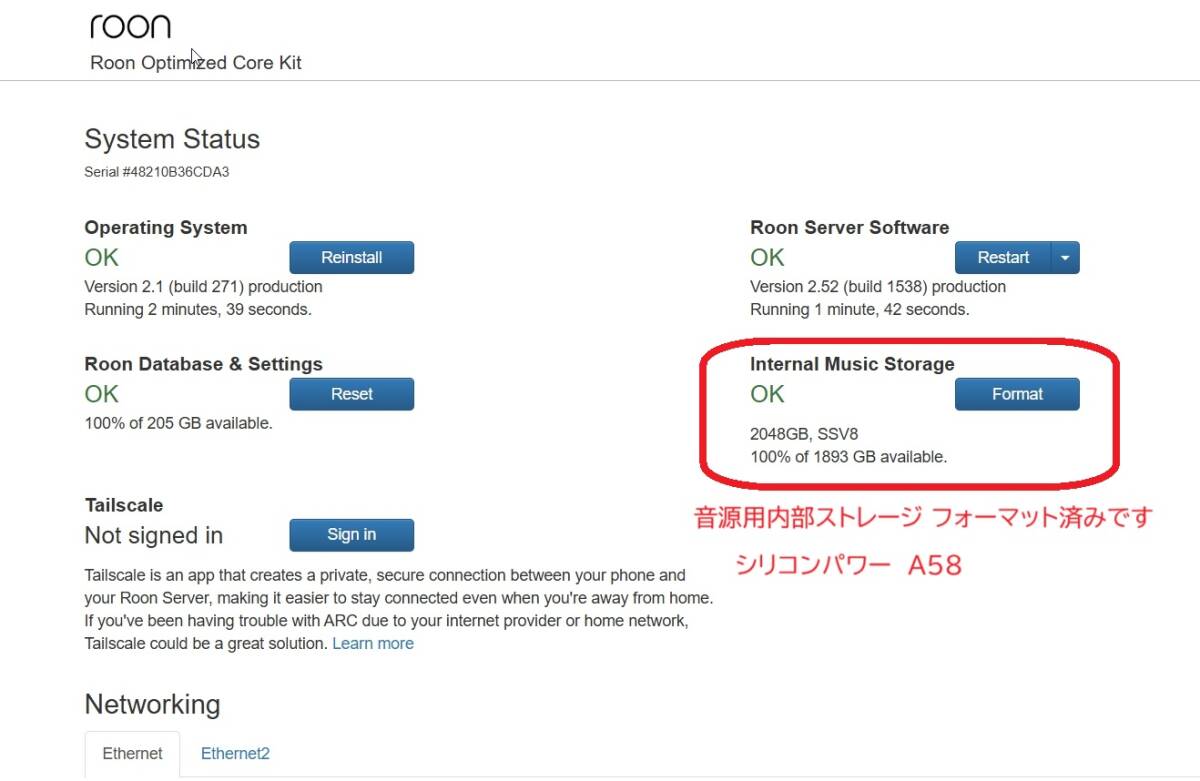Click the Roon Optimized Core Kit subtitle

pyautogui.click(x=196, y=63)
